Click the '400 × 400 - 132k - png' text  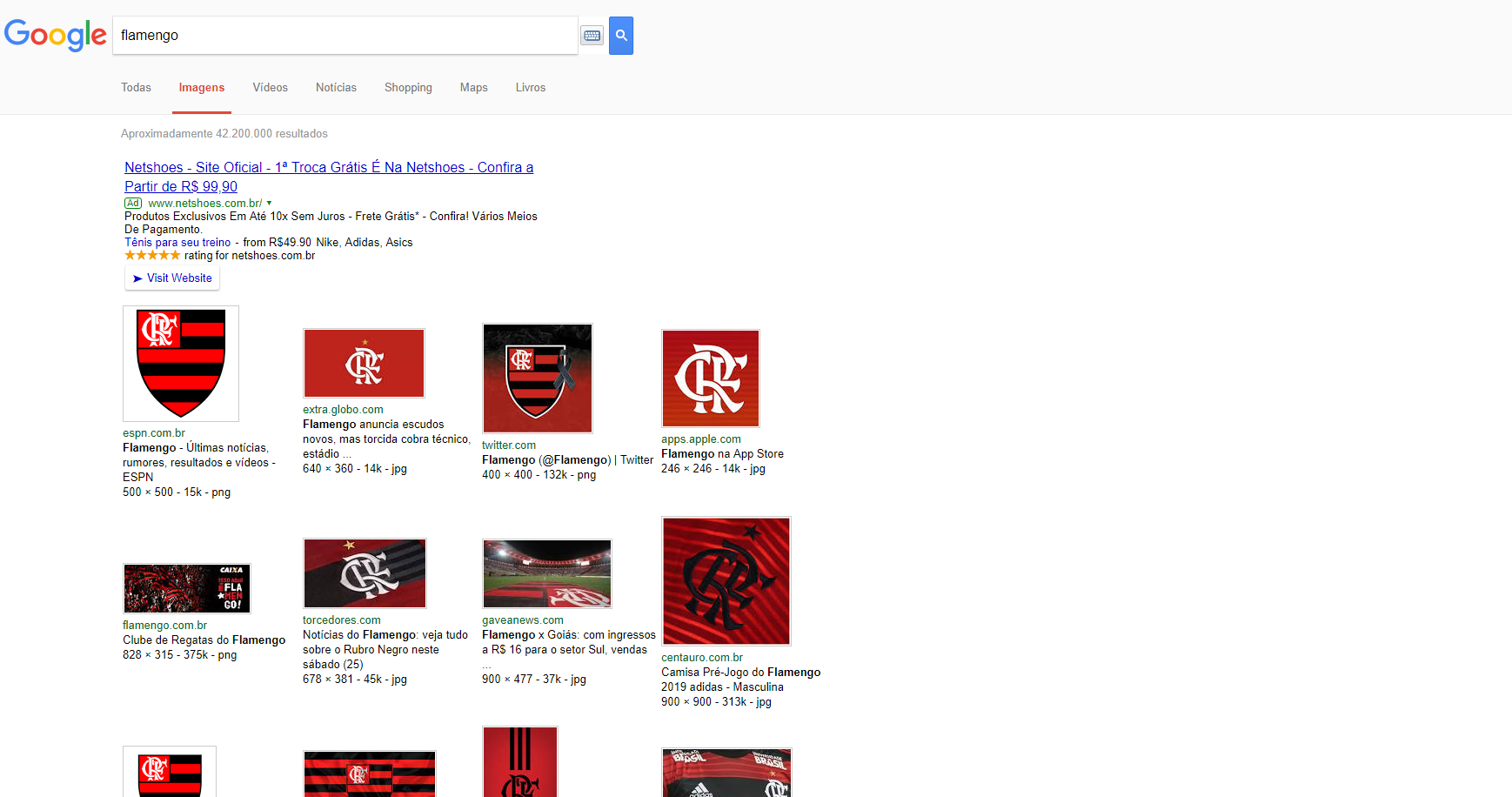click(539, 475)
